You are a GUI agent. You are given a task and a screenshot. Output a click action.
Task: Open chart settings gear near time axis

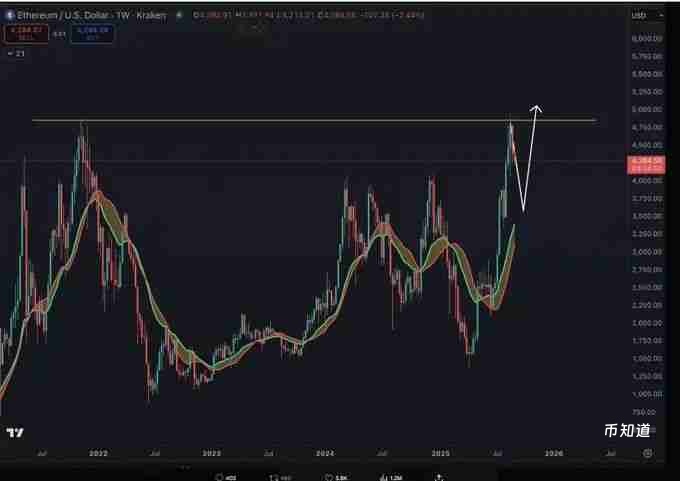coord(648,453)
